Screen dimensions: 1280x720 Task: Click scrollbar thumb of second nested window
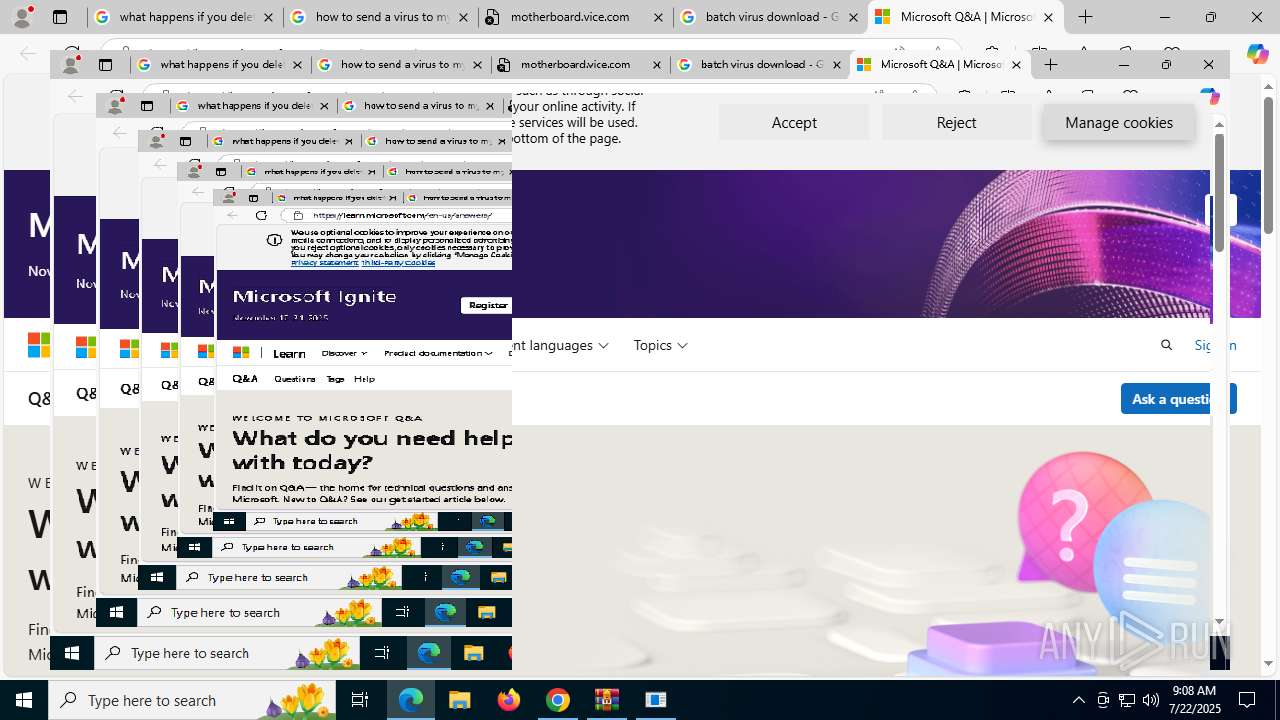pos(1219,192)
